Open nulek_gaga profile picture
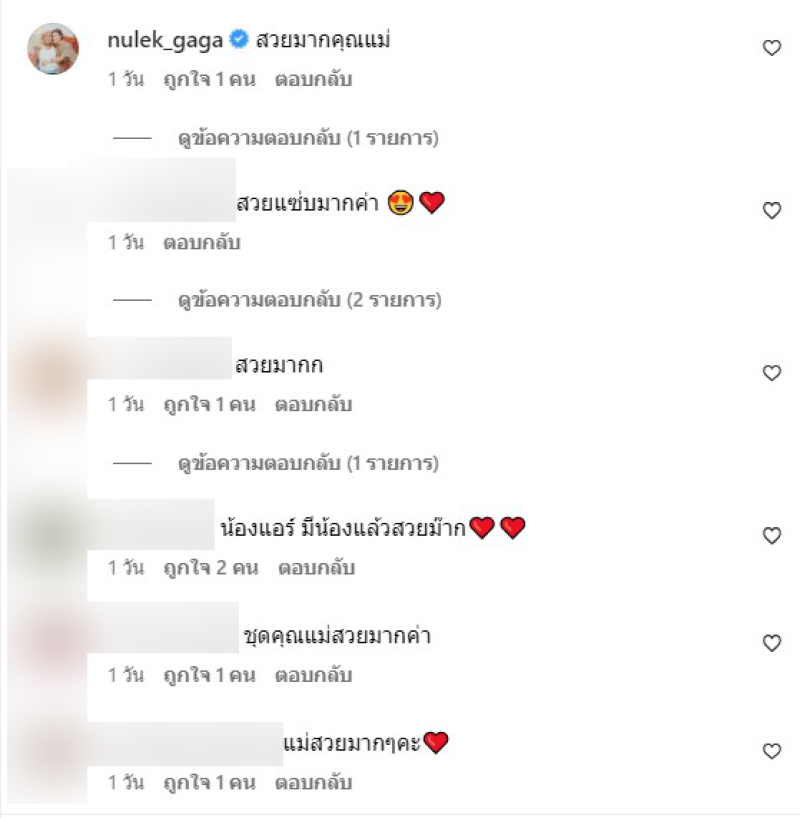This screenshot has height=818, width=800. (x=53, y=49)
